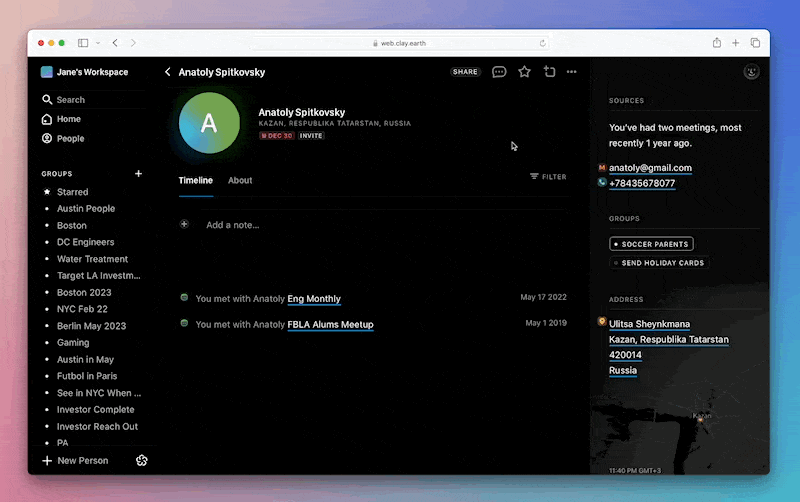Click the Soccer Parents group tag
The width and height of the screenshot is (800, 502).
pyautogui.click(x=651, y=244)
